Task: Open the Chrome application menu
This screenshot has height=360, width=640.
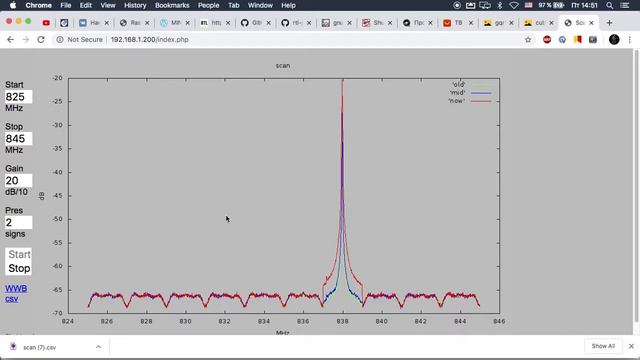Action: tap(38, 5)
